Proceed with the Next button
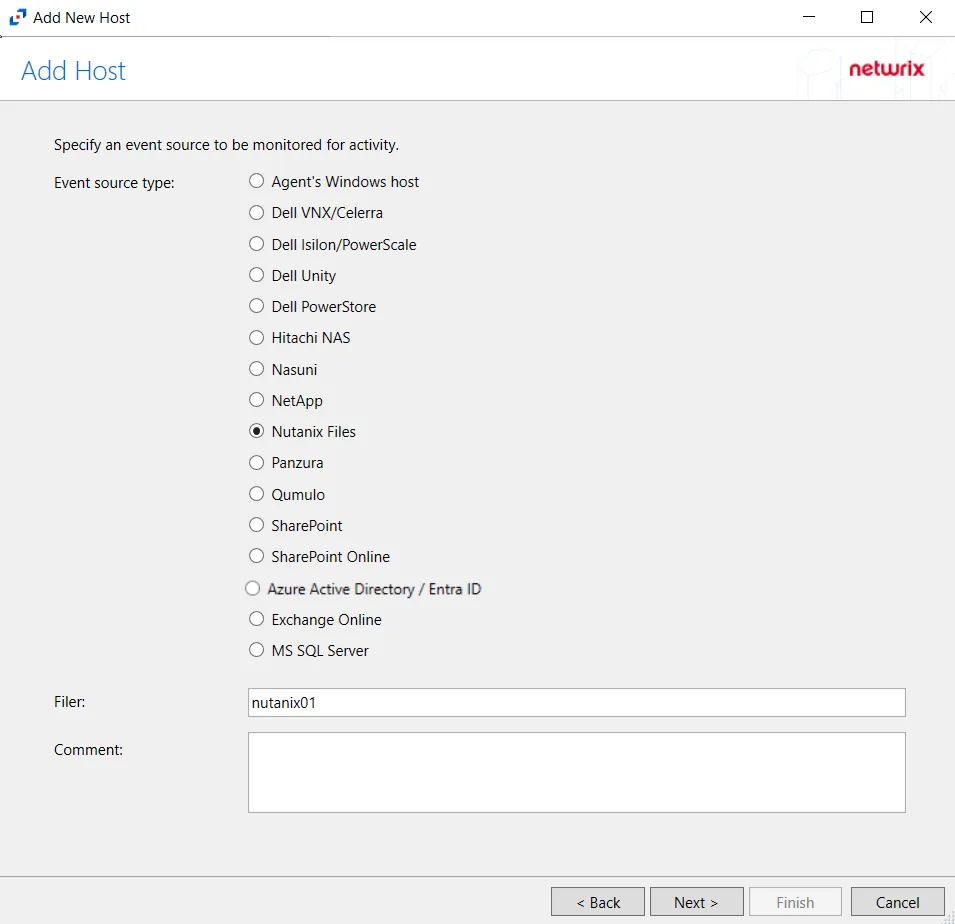955x924 pixels. pyautogui.click(x=696, y=901)
